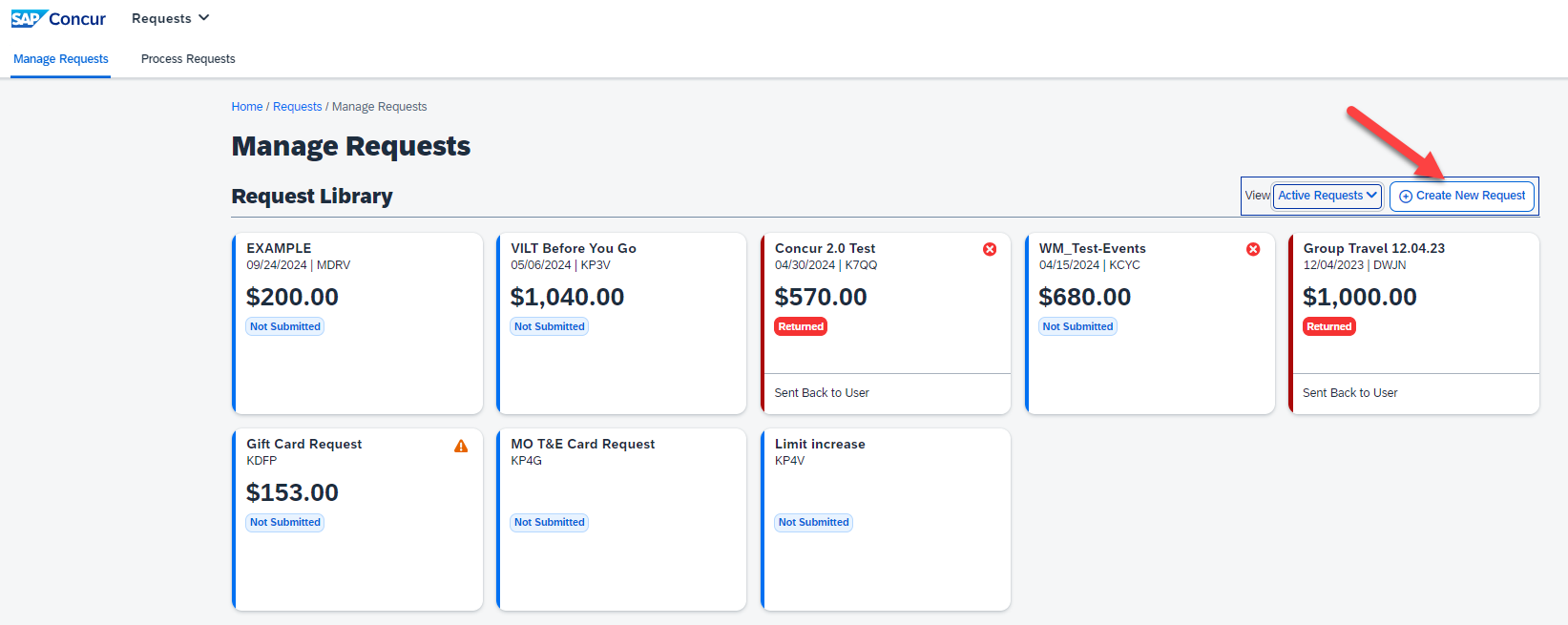
Task: Click red error icon on Concur 2.0 Test
Action: pyautogui.click(x=990, y=249)
